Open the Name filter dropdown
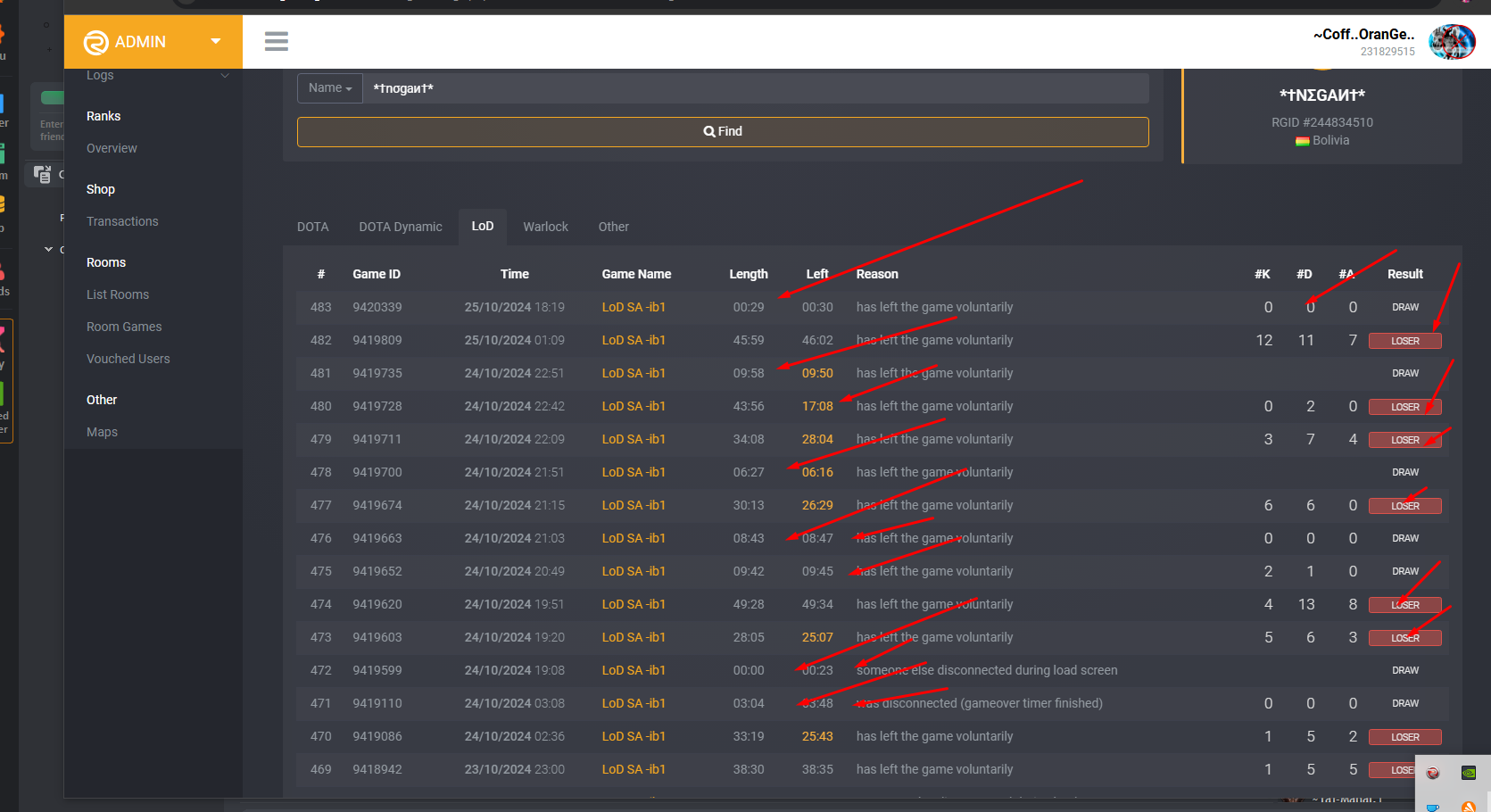This screenshot has height=812, width=1491. pyautogui.click(x=330, y=88)
